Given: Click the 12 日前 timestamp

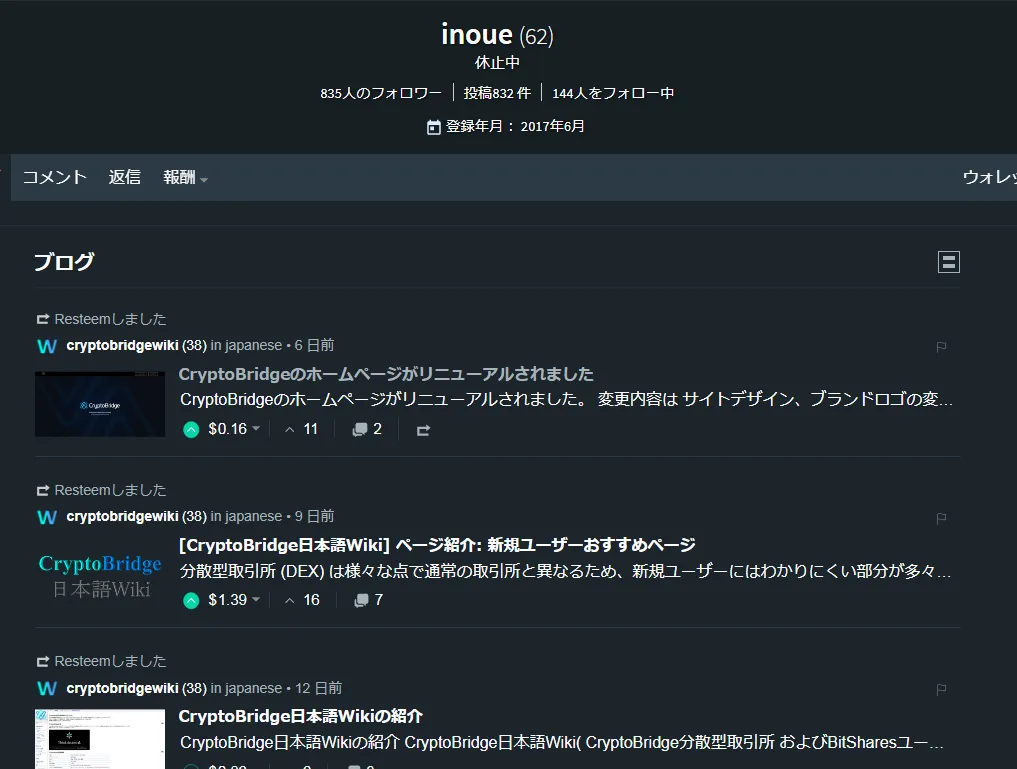Looking at the screenshot, I should [x=318, y=688].
